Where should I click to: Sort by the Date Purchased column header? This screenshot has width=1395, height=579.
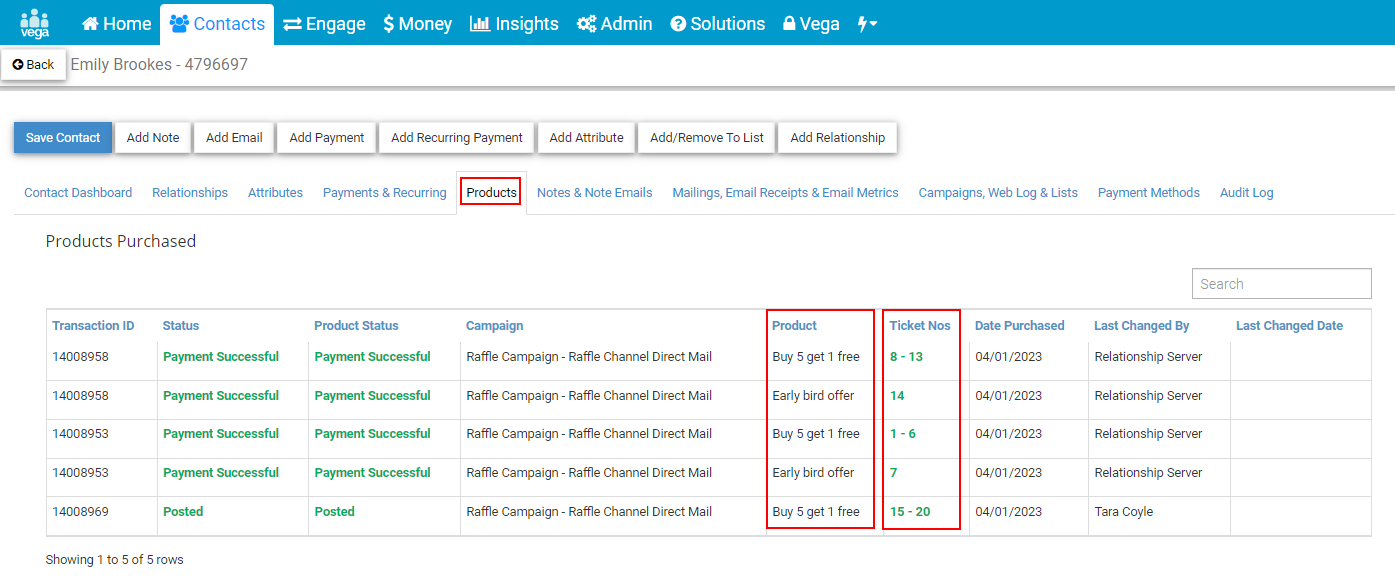[1020, 326]
